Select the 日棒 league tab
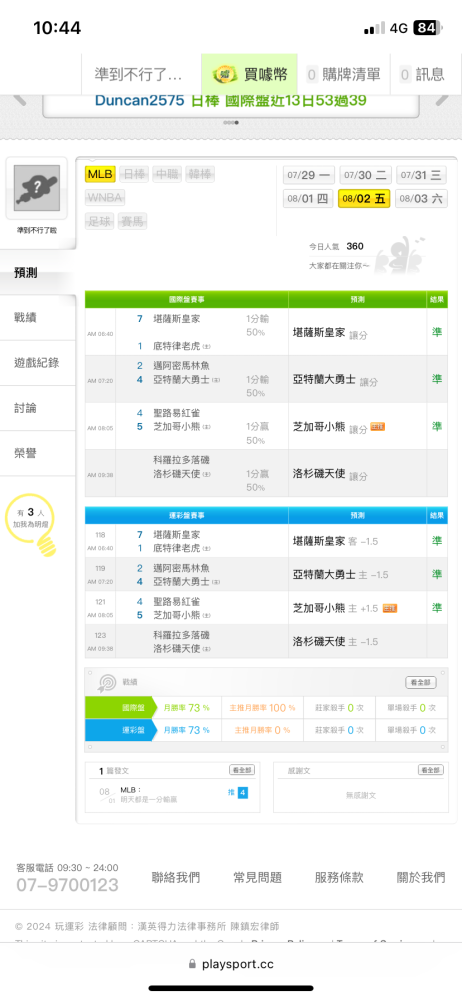462x1000 pixels. (x=135, y=174)
